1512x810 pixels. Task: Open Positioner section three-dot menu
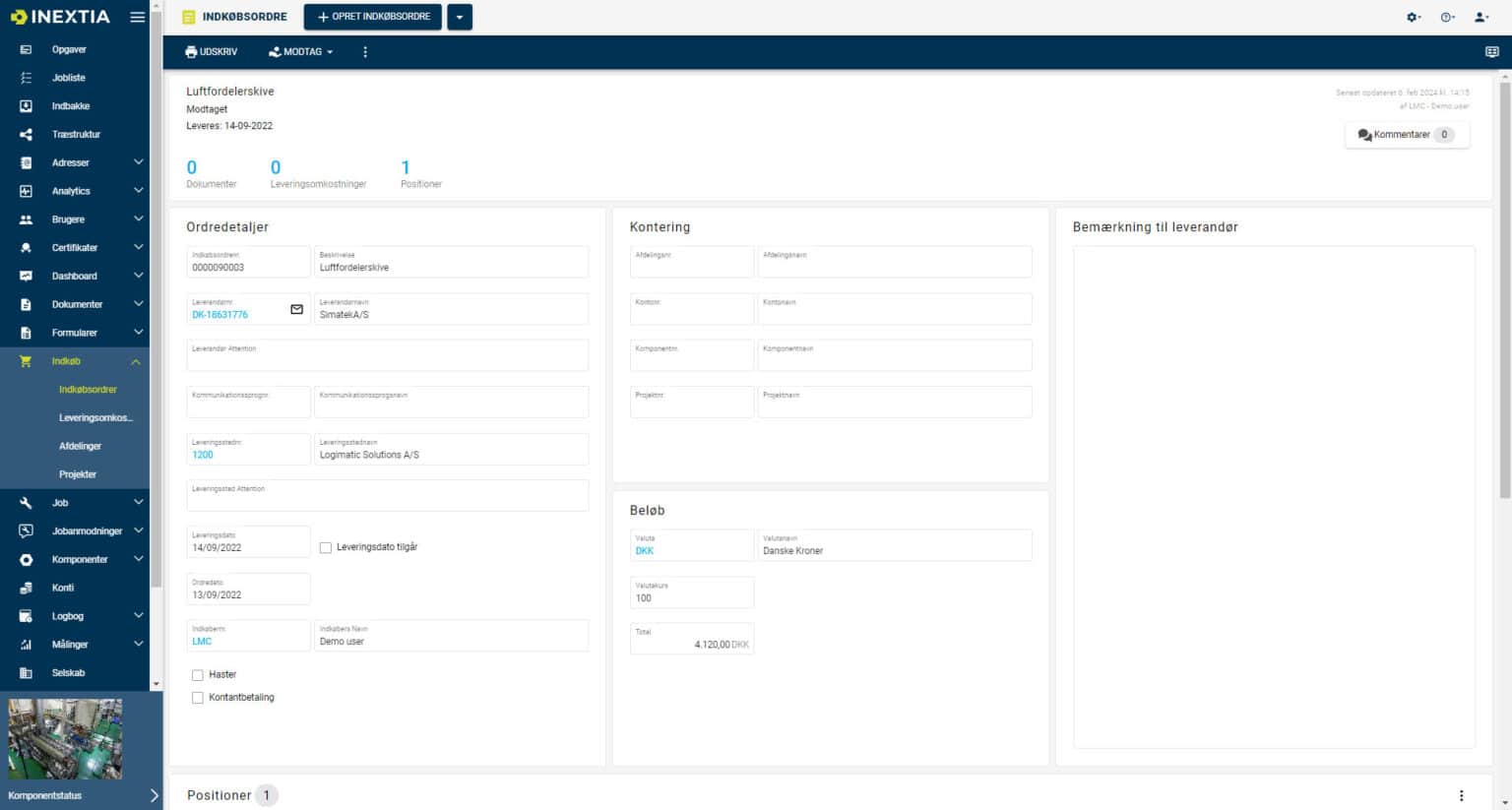point(1461,795)
